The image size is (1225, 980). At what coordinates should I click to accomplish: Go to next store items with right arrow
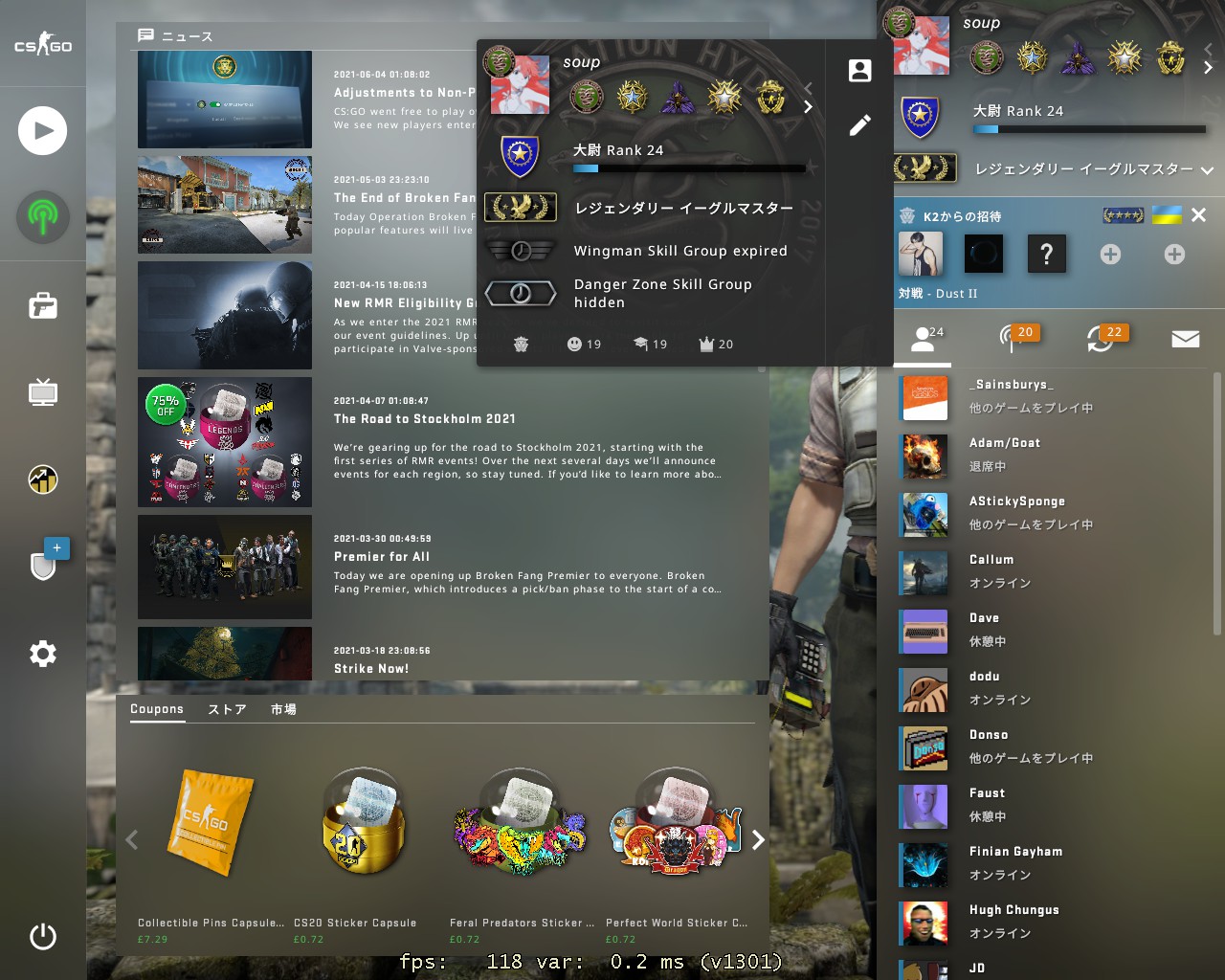[758, 839]
